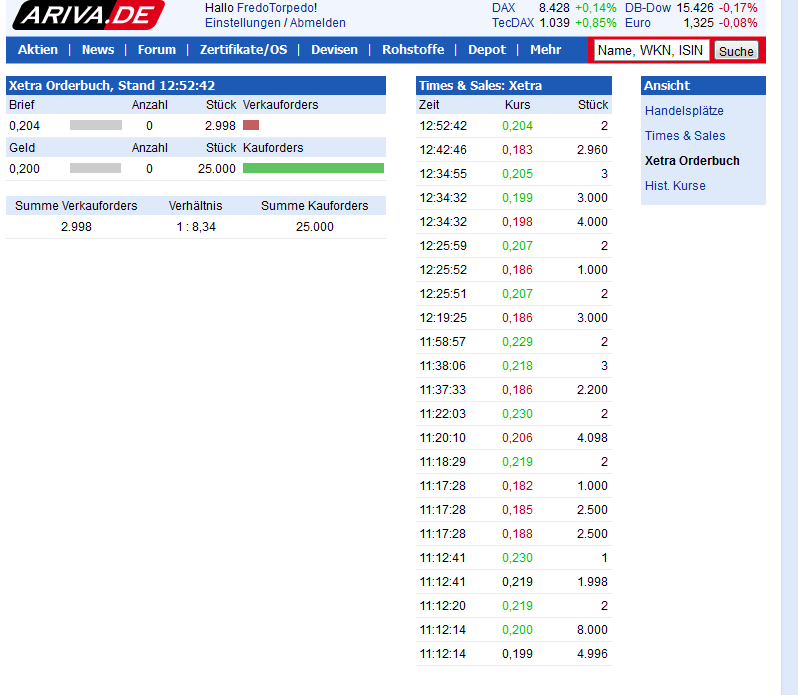The width and height of the screenshot is (798, 695).
Task: Open Einstellungen link
Action: point(242,22)
